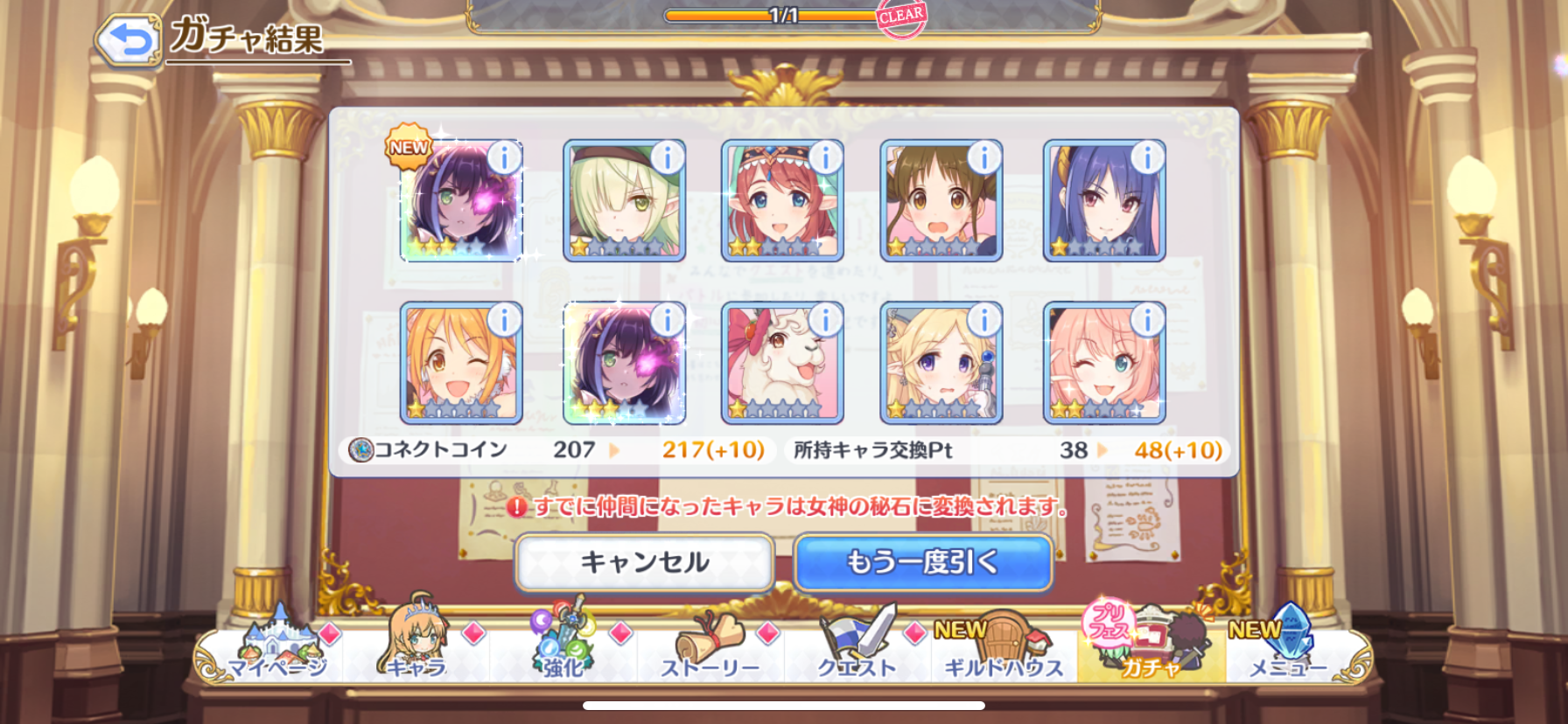Open info for orange-haired winking character

pos(504,320)
